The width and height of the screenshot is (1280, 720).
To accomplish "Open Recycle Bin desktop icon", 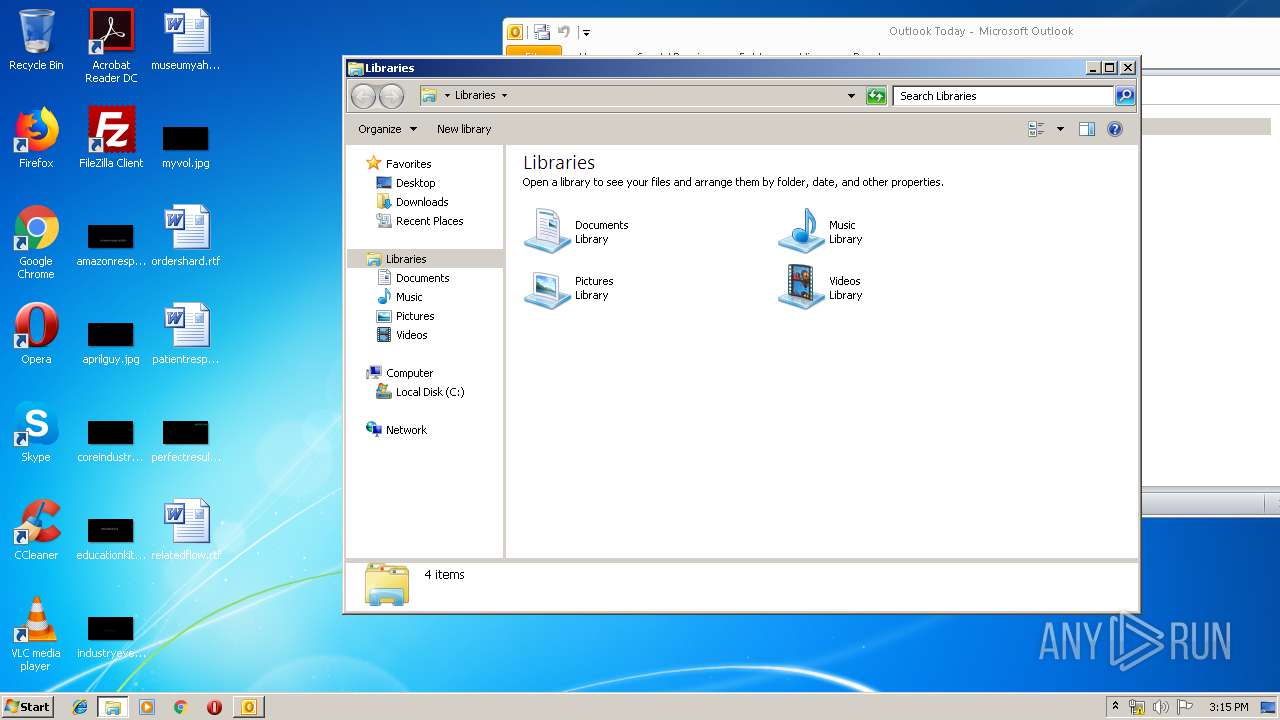I will pyautogui.click(x=36, y=40).
